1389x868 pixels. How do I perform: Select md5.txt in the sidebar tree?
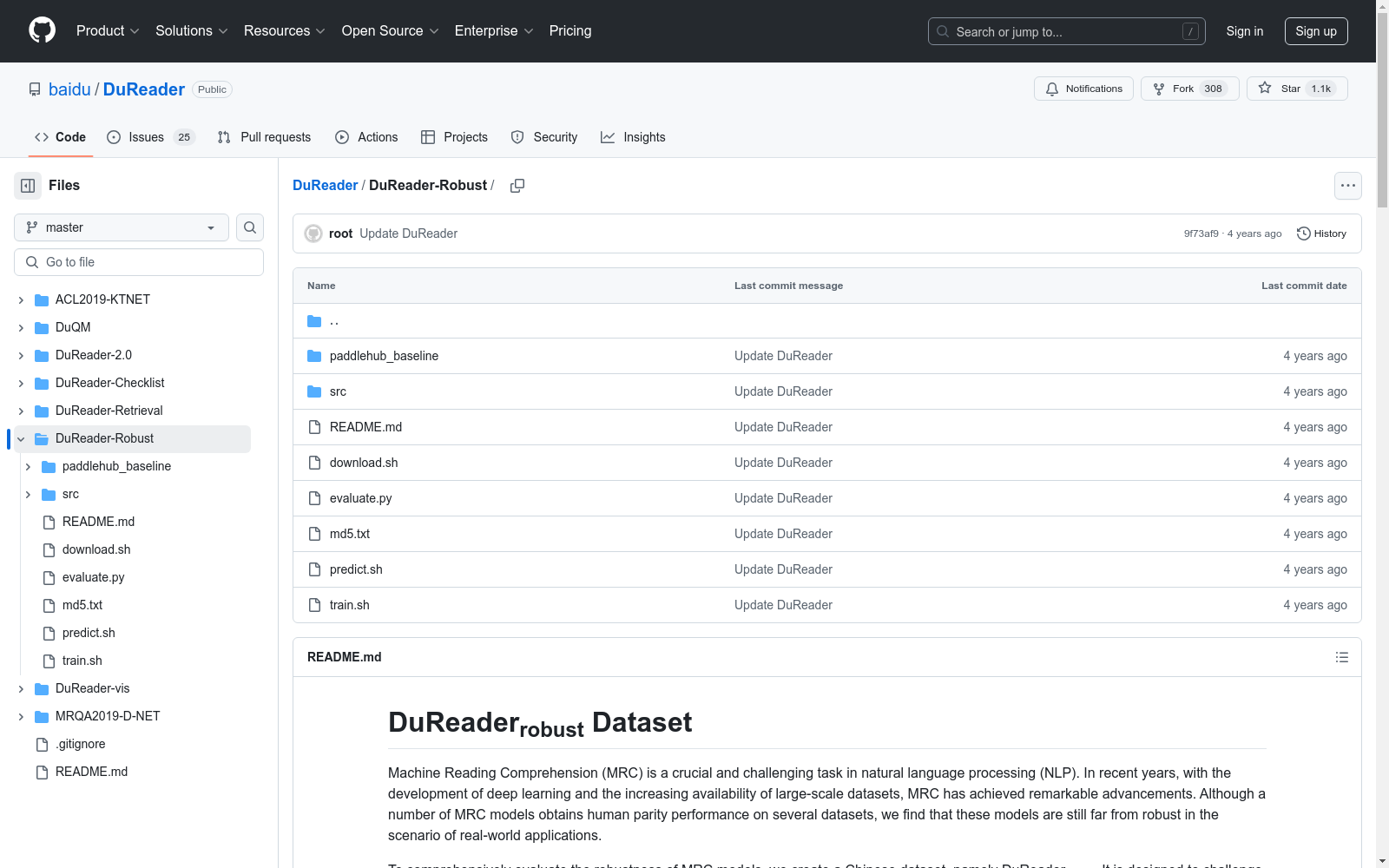click(x=82, y=605)
